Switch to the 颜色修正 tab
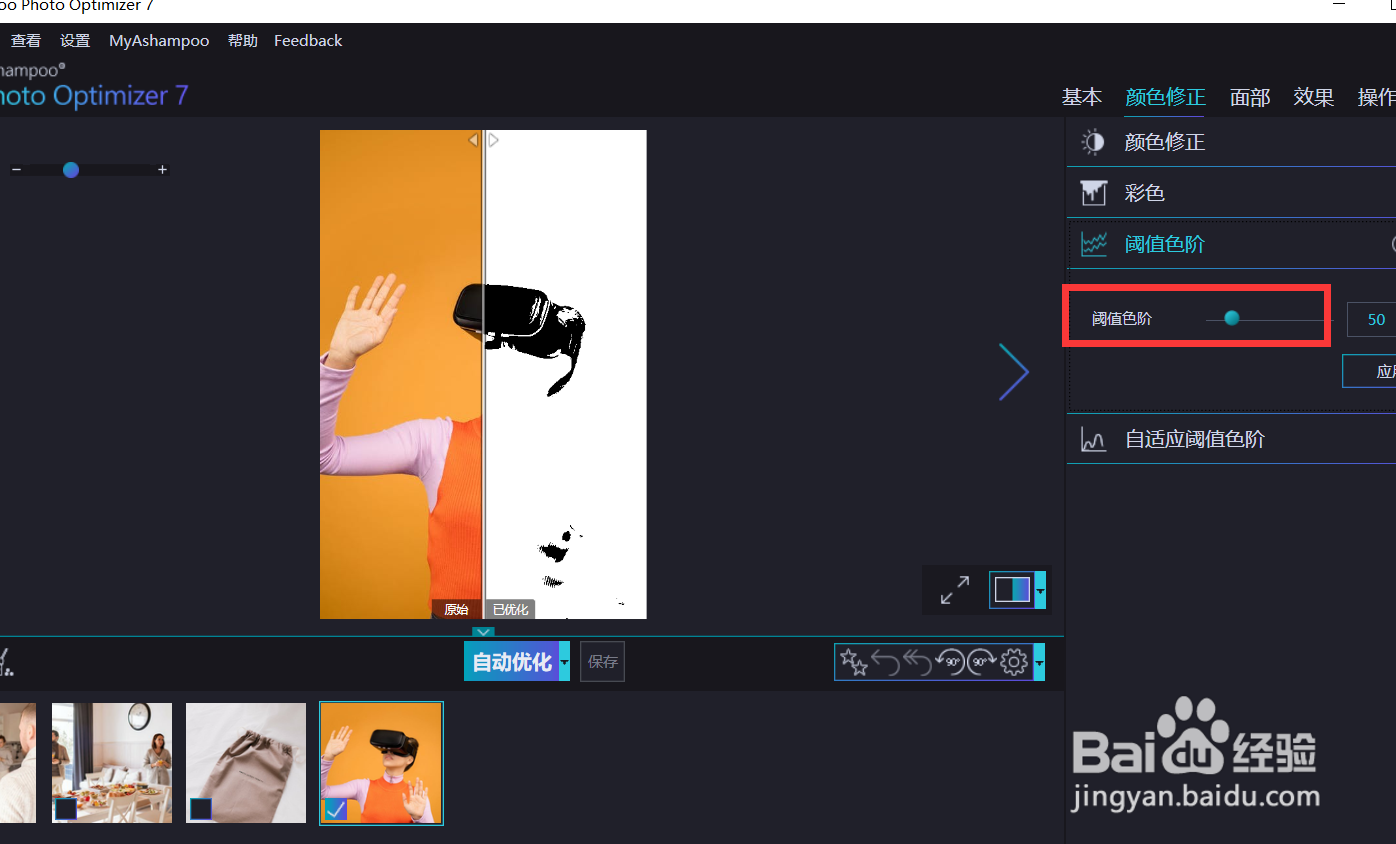Screen dimensions: 1396x844 1165,97
